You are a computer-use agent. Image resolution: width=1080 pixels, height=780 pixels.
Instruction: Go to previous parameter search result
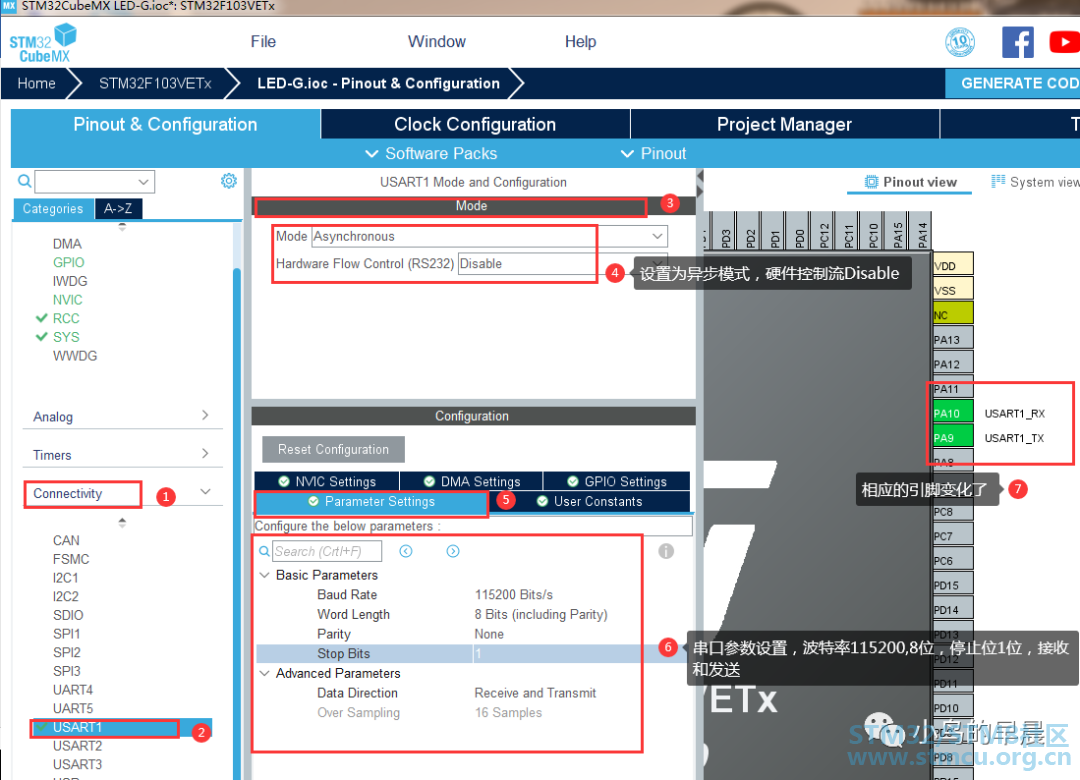(406, 551)
